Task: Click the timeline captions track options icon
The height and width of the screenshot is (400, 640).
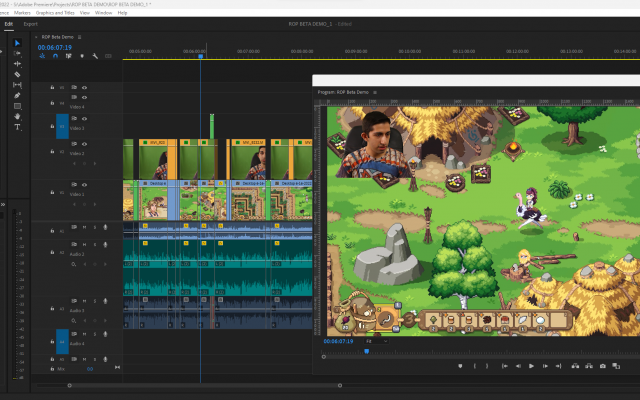Action: point(108,56)
